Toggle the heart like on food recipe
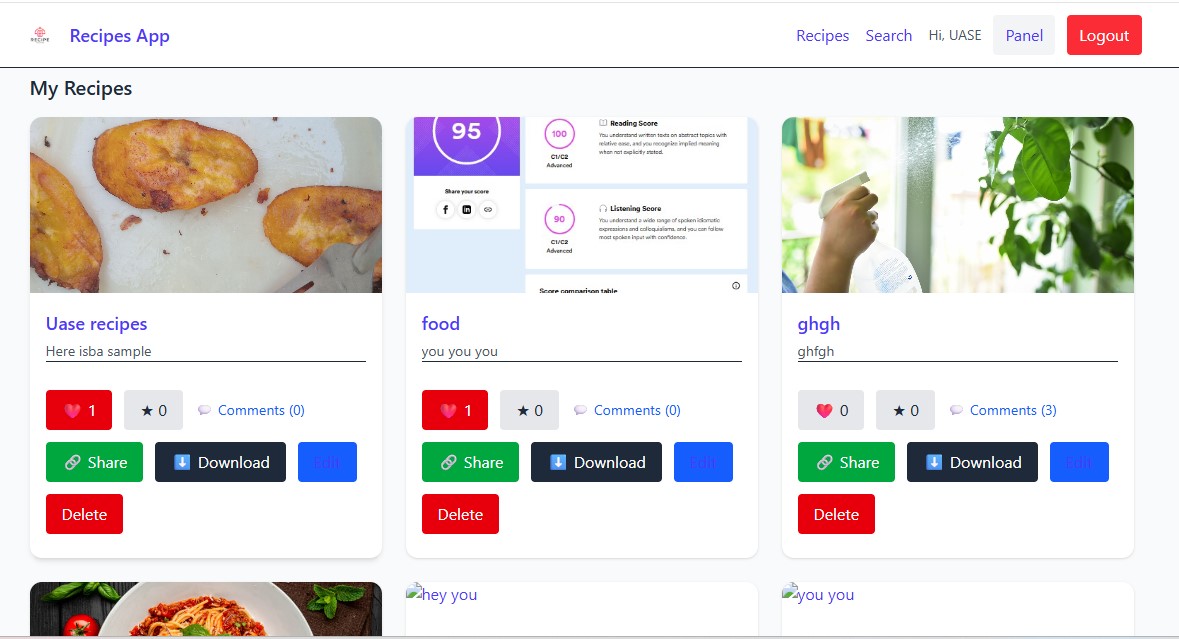Image resolution: width=1179 pixels, height=639 pixels. coord(455,410)
